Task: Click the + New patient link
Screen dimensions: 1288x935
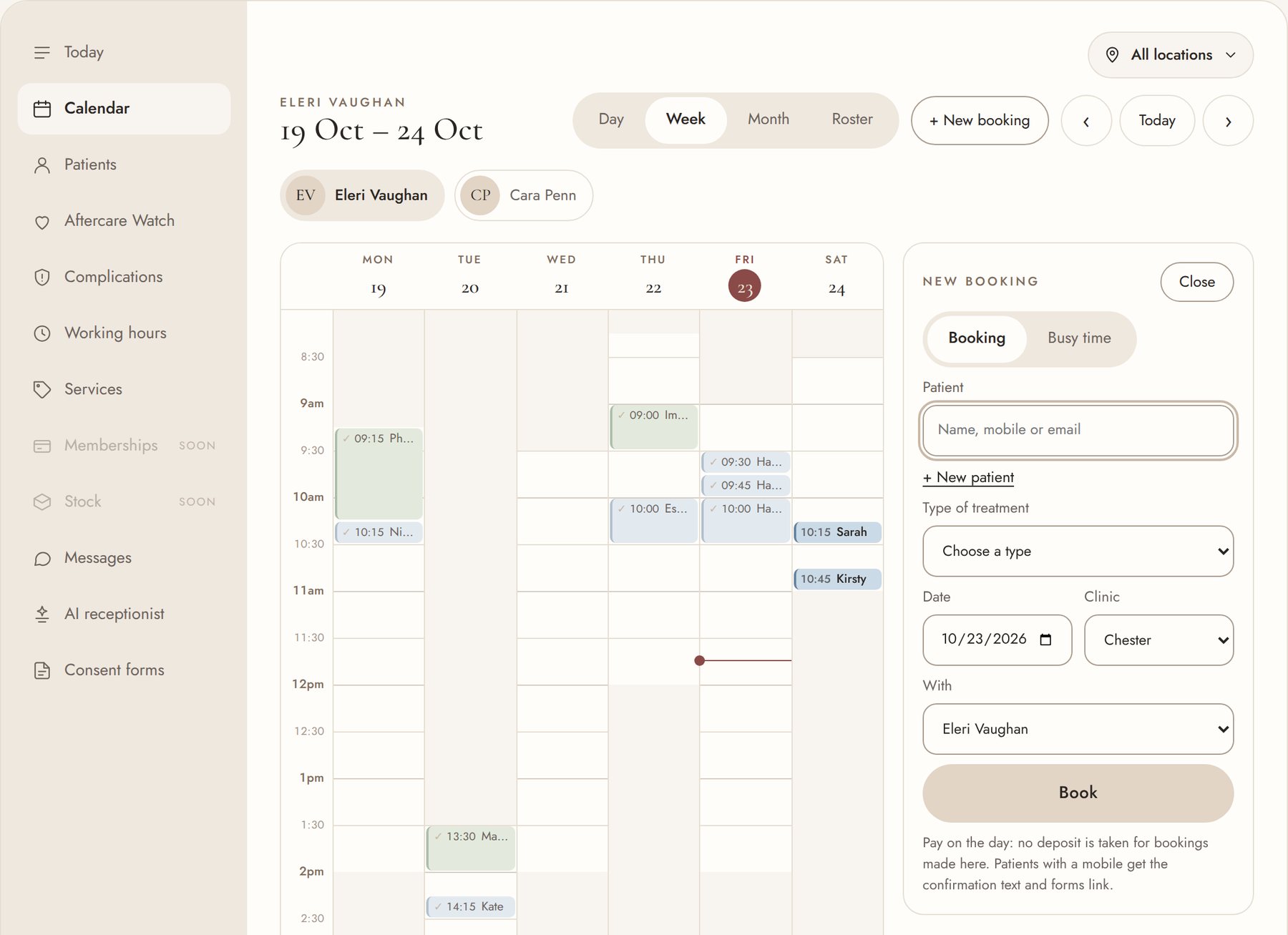Action: click(x=968, y=477)
